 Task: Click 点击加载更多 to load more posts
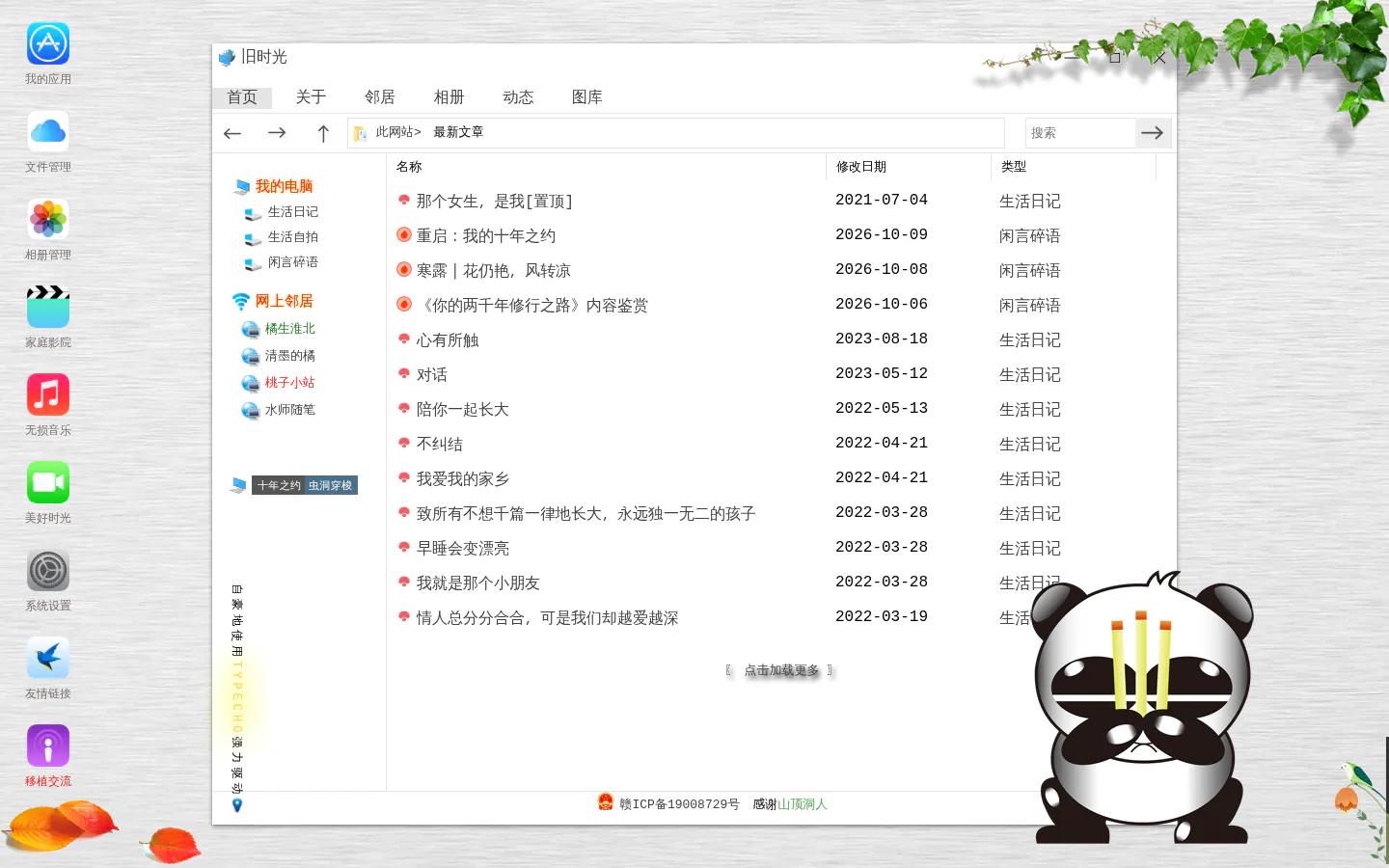(x=781, y=670)
